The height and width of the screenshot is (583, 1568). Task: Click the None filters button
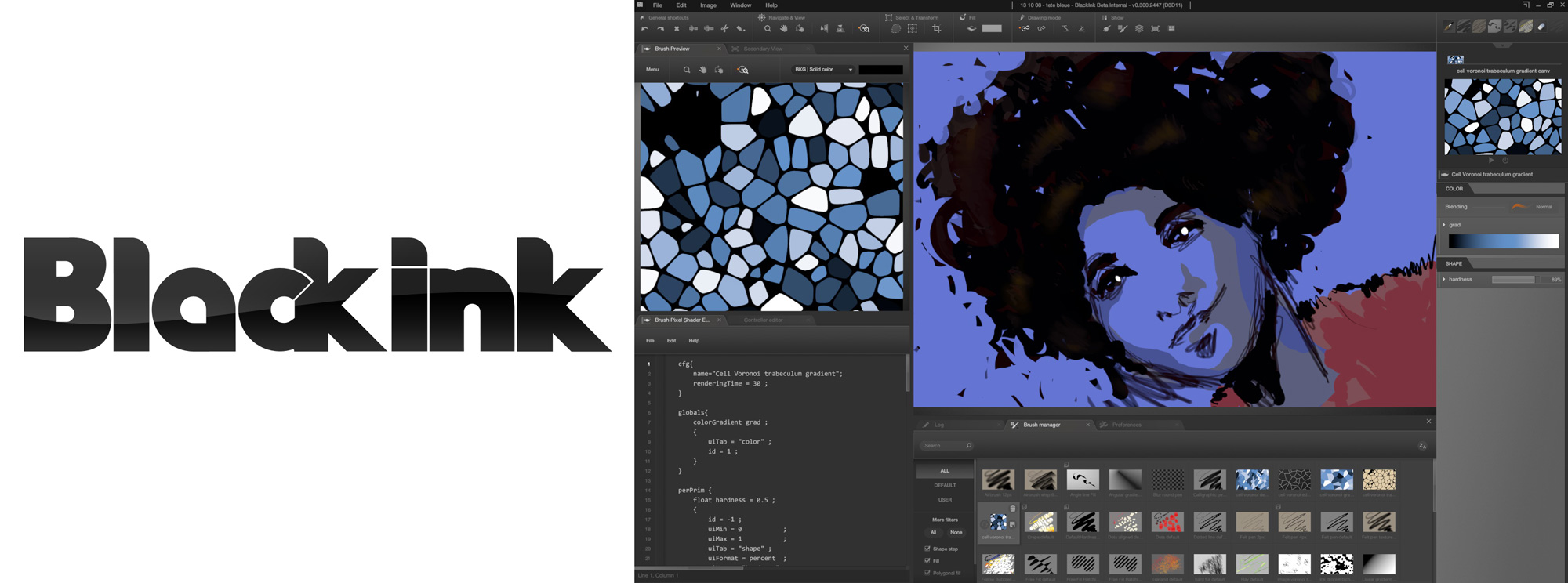click(x=956, y=532)
